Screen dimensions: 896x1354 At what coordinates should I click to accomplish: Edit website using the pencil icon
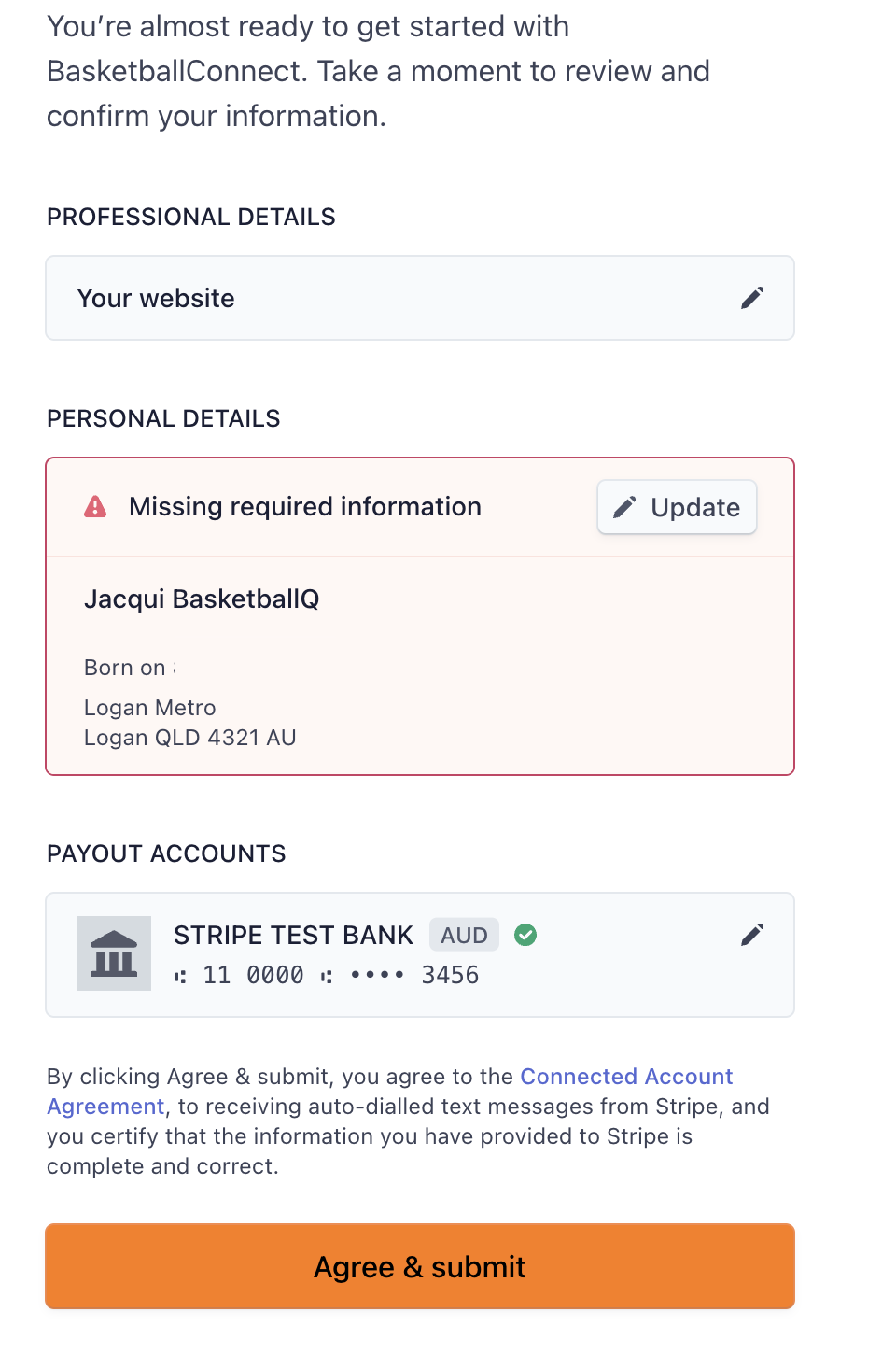pos(752,298)
